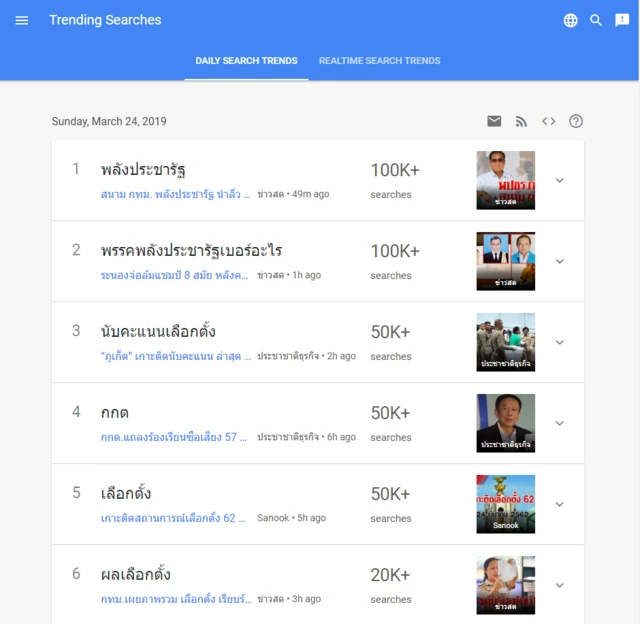Expand the number 5 trend chevron
This screenshot has width=640, height=624.
pyautogui.click(x=559, y=504)
